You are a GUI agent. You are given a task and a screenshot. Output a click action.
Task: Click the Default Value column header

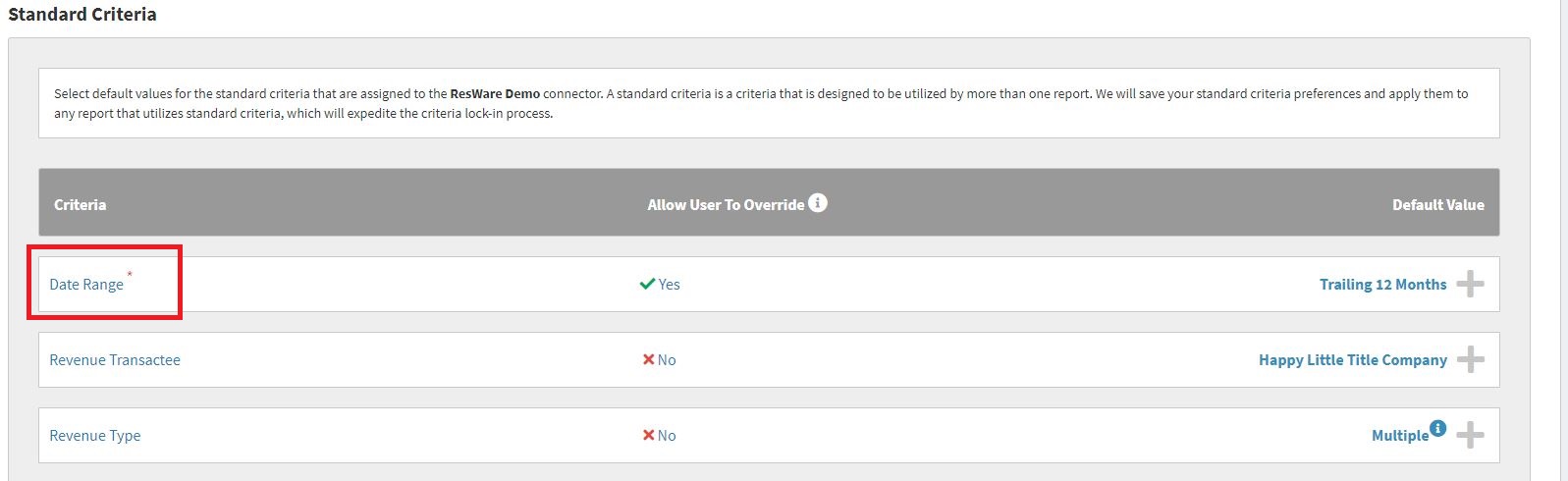click(1437, 205)
